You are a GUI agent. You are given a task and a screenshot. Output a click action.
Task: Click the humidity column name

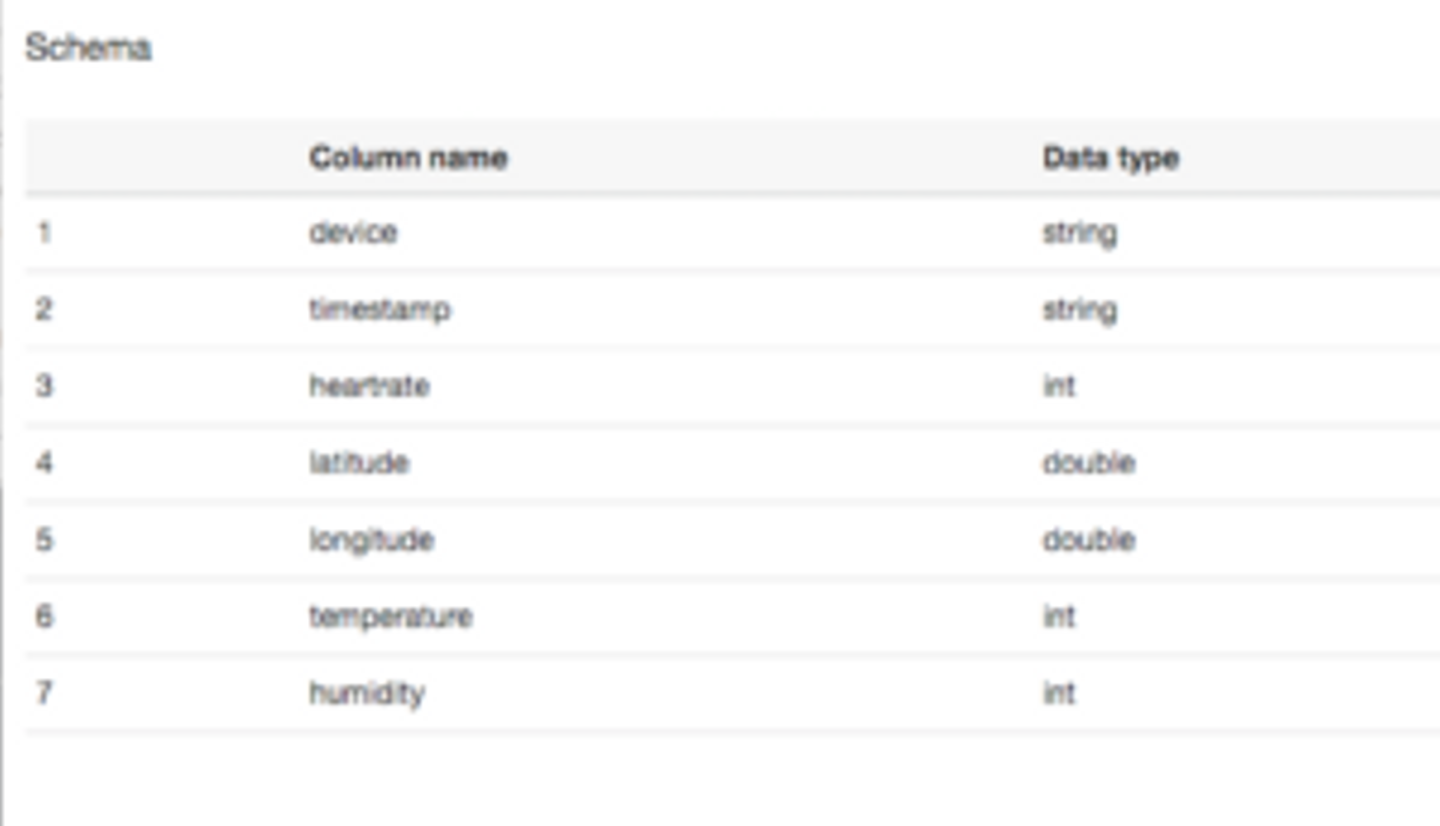[x=367, y=693]
